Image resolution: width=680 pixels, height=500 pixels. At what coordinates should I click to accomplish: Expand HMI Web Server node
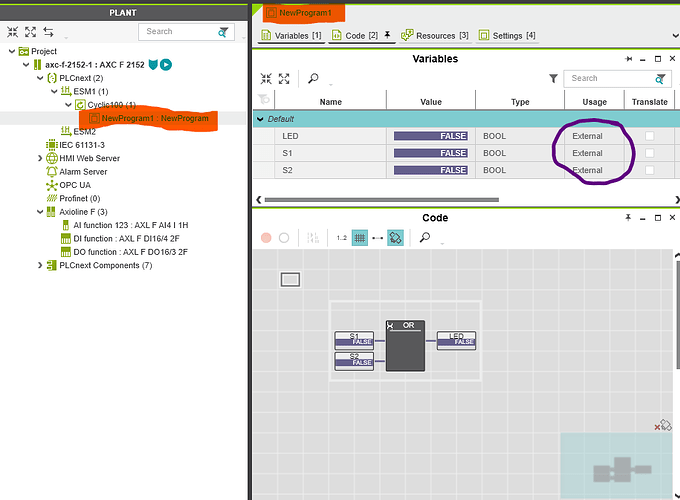[40, 158]
